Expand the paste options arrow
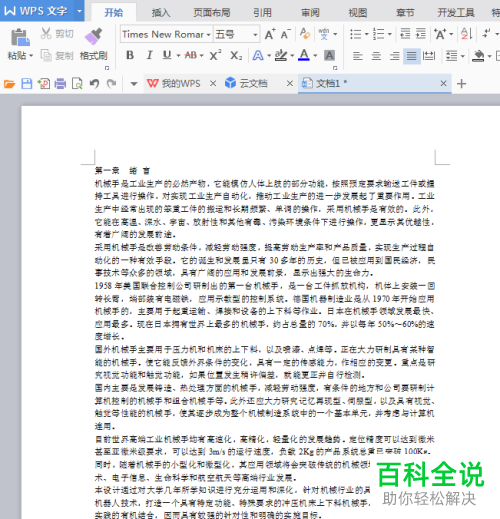The image size is (500, 519). click(31, 56)
